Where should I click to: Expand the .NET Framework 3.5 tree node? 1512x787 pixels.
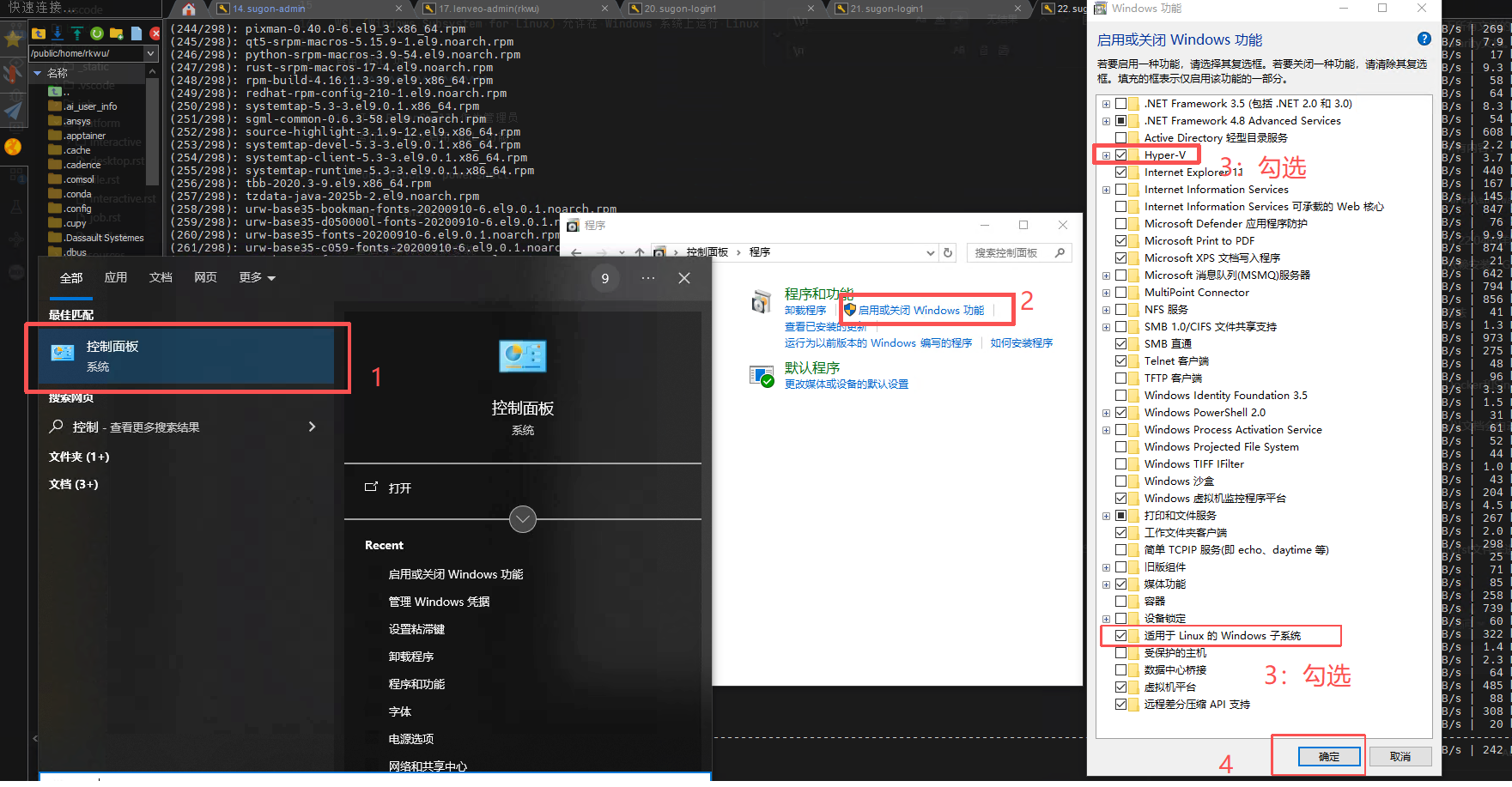point(1106,103)
